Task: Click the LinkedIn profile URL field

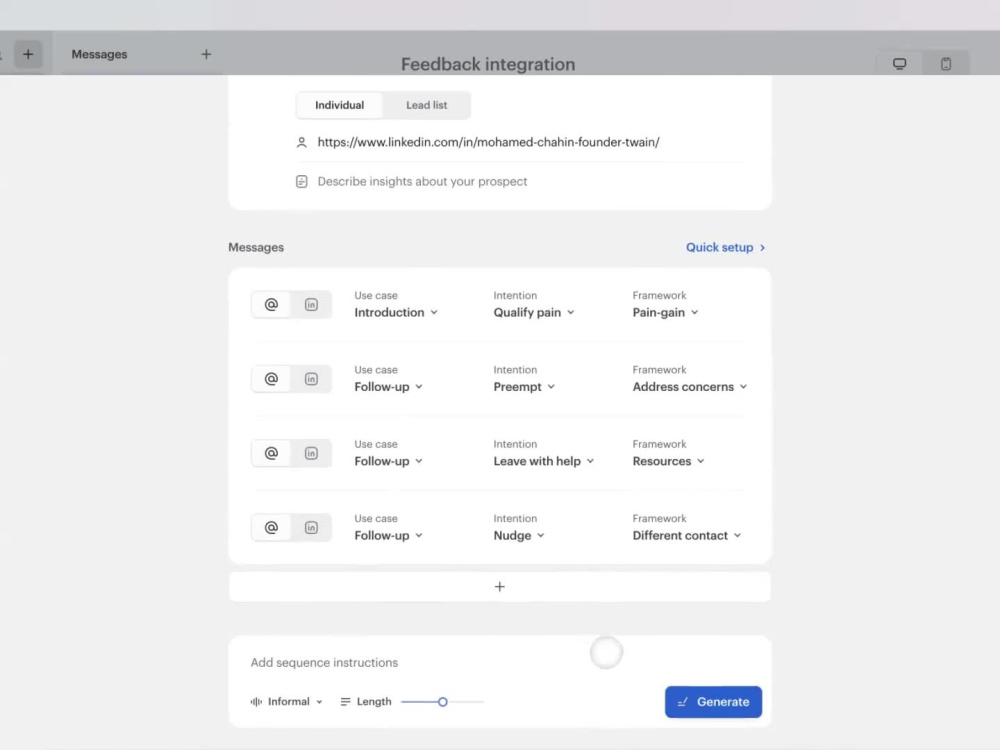Action: click(489, 142)
